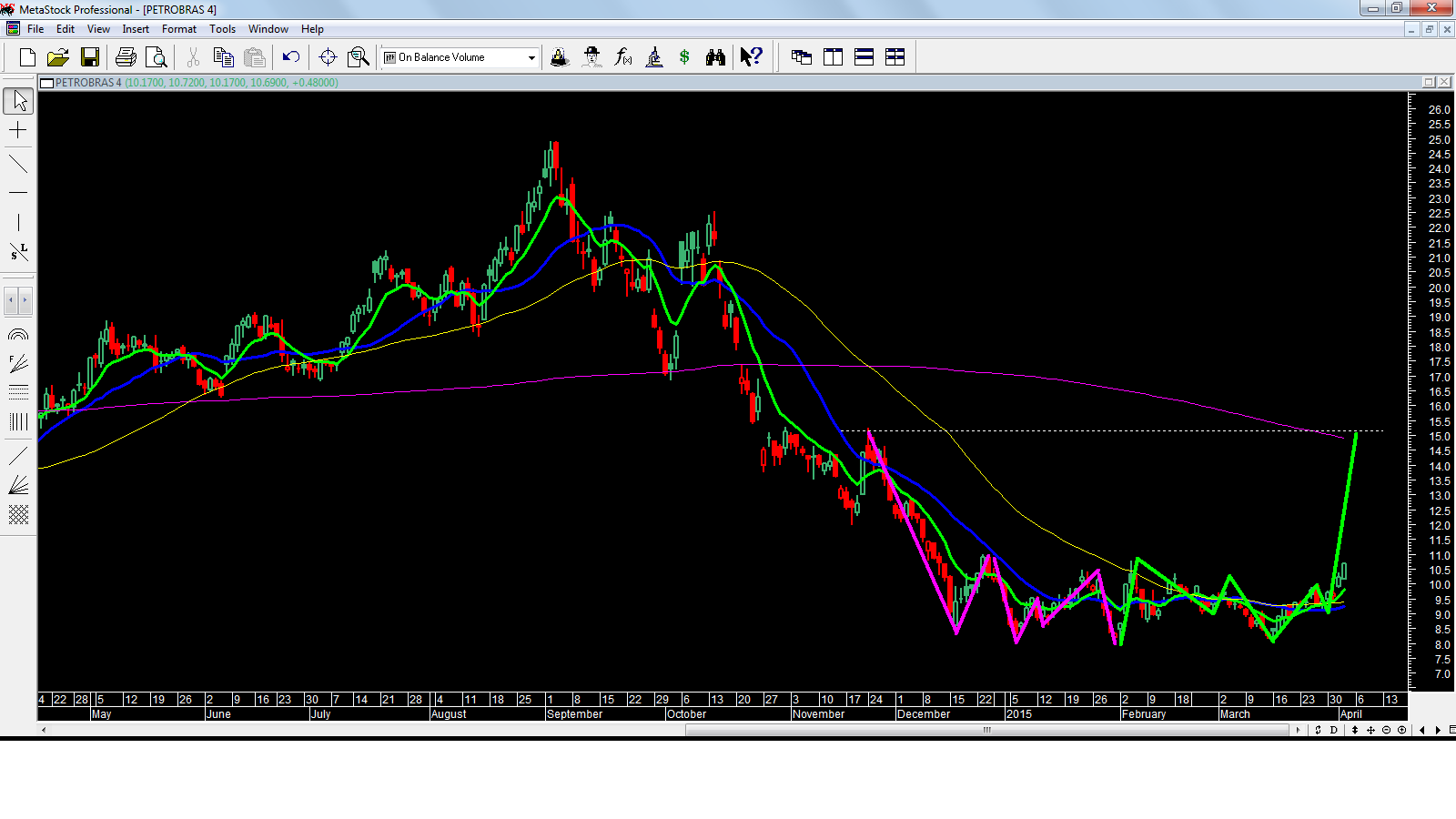Close the PETROBRAS 4 inner chart pane
The width and height of the screenshot is (1456, 819).
pos(1445,82)
